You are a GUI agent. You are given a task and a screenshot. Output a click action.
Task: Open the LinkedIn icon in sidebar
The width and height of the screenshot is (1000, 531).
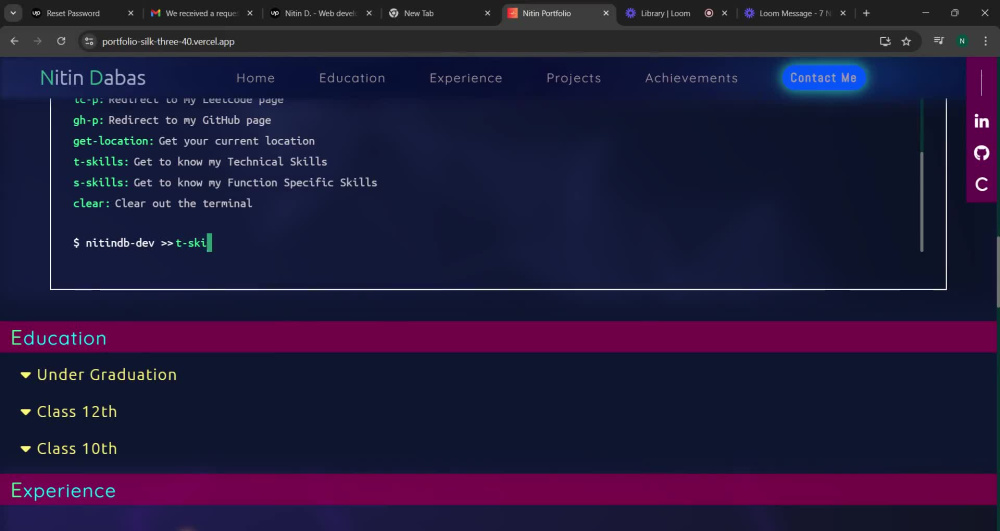[x=982, y=121]
